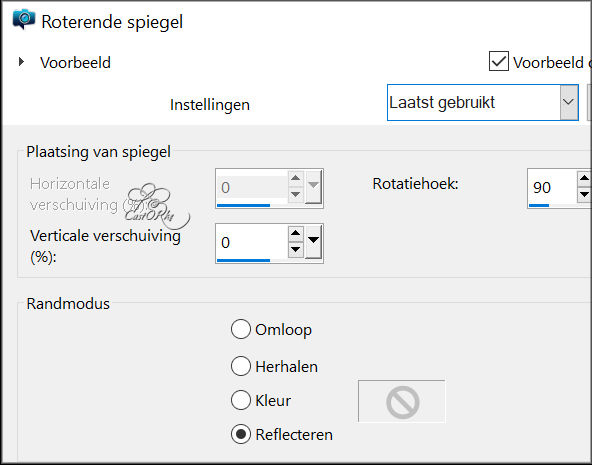Open Verticale verschuiving slider dropdown arrow
592x465 pixels.
313,242
